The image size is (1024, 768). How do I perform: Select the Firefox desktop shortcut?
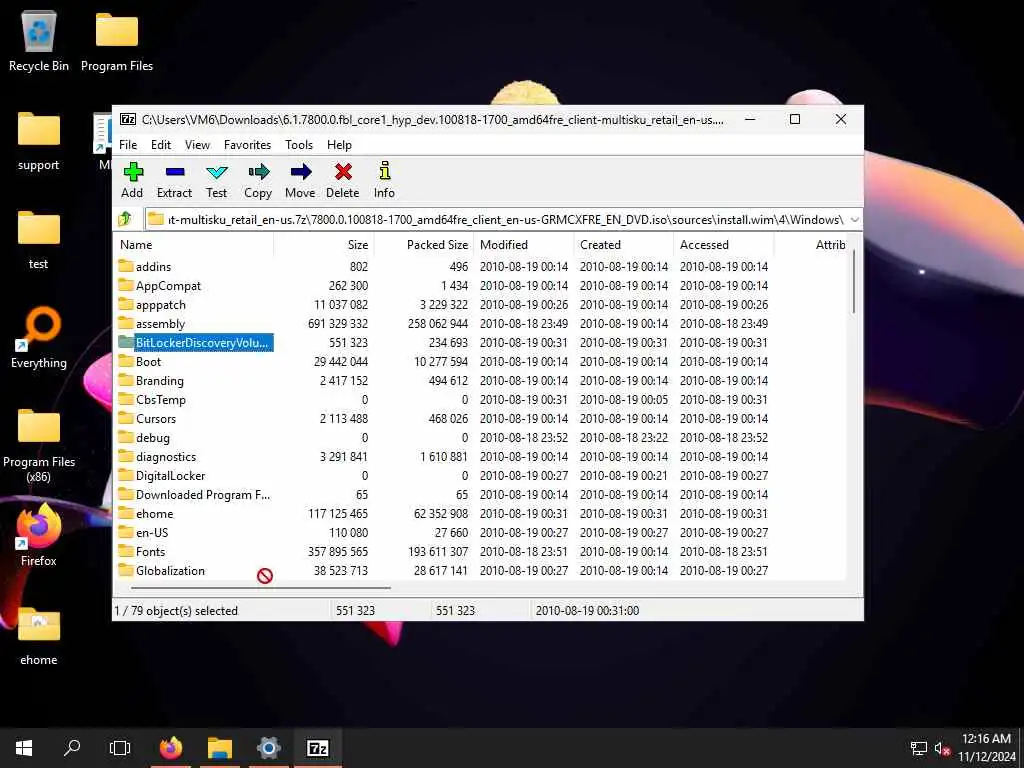pyautogui.click(x=39, y=536)
